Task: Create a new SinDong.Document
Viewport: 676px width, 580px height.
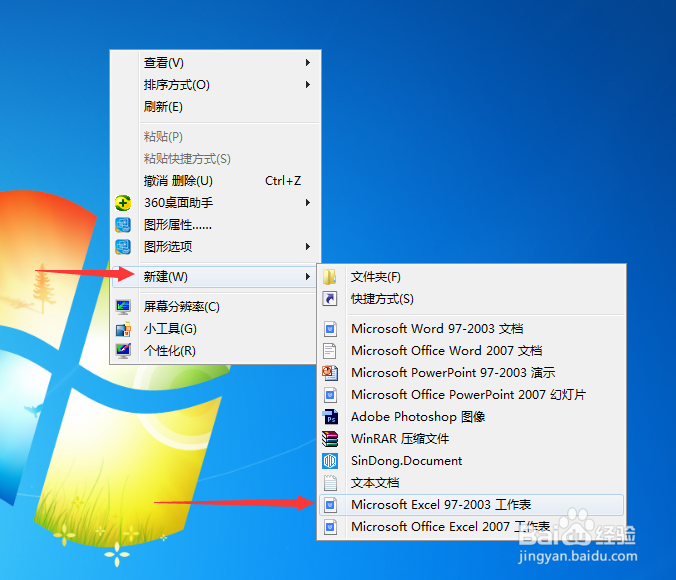Action: [471, 461]
